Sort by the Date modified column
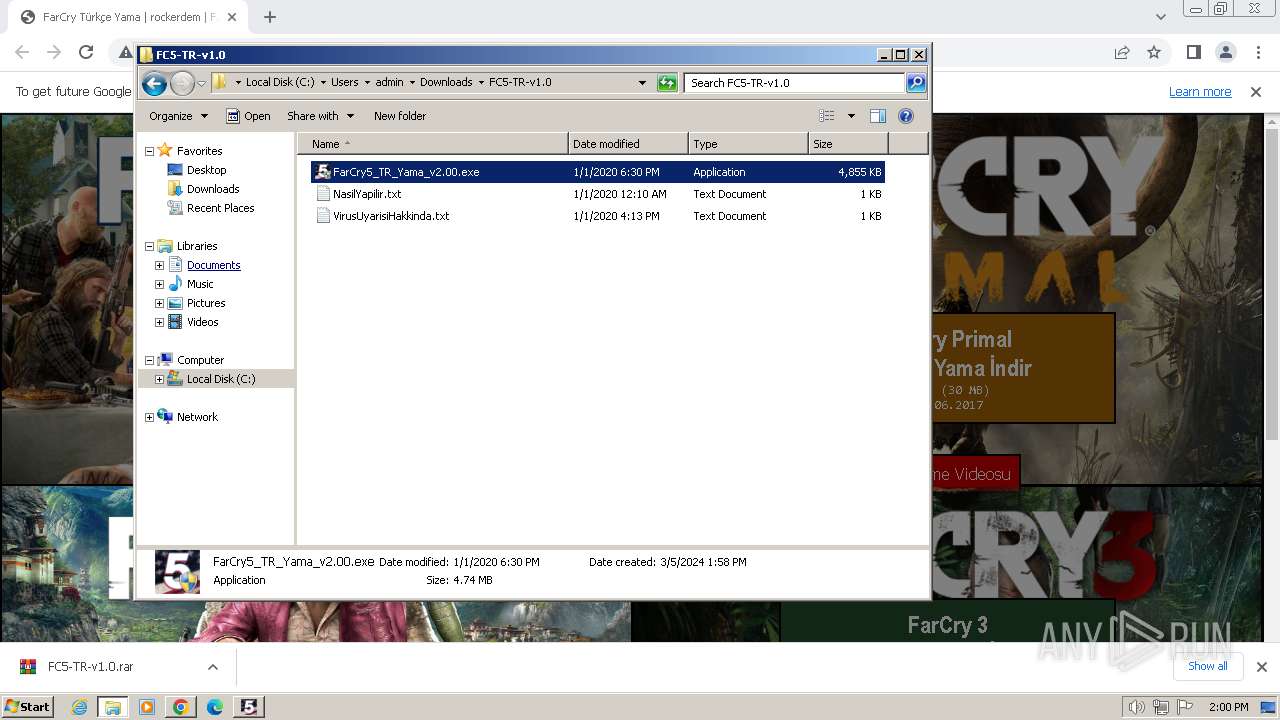The image size is (1280, 720). pos(628,144)
